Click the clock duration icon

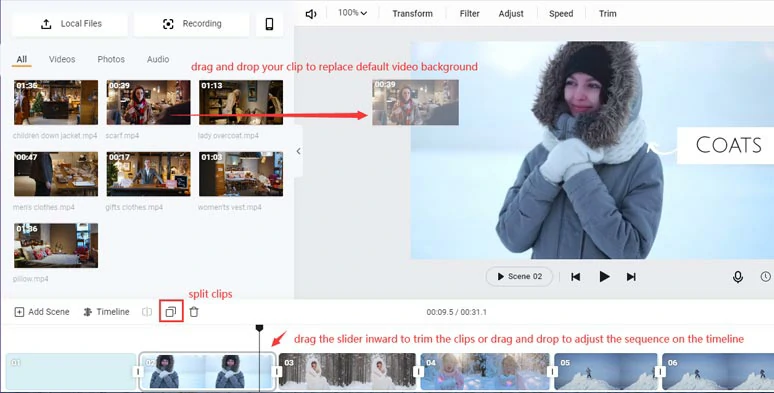pos(766,277)
